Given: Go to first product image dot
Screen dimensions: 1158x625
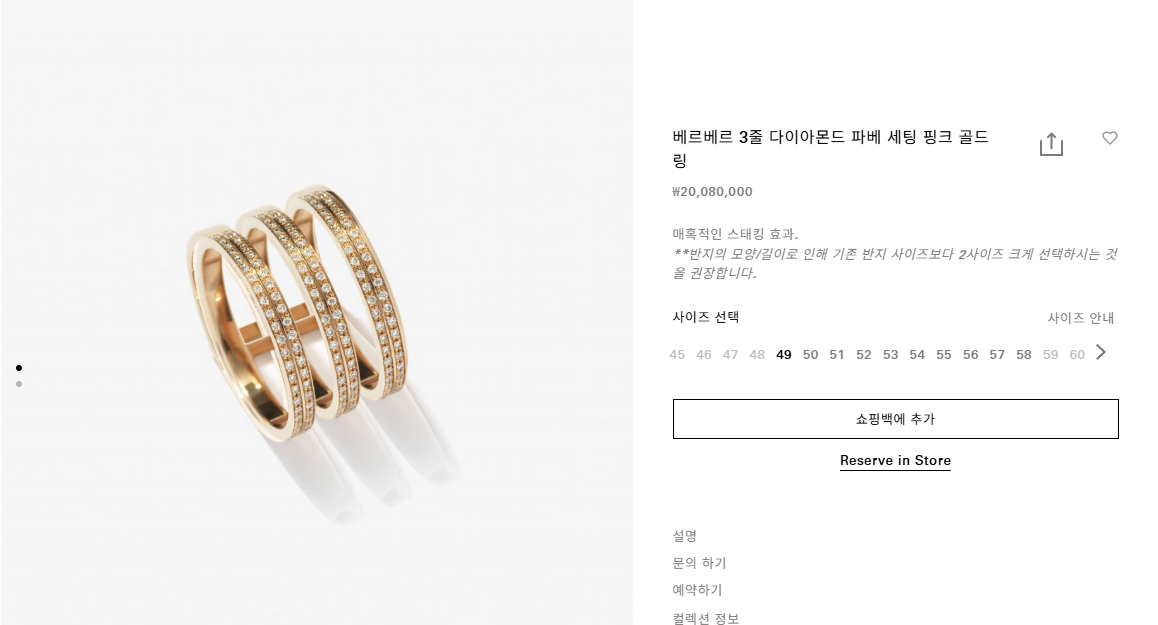Looking at the screenshot, I should pos(19,368).
